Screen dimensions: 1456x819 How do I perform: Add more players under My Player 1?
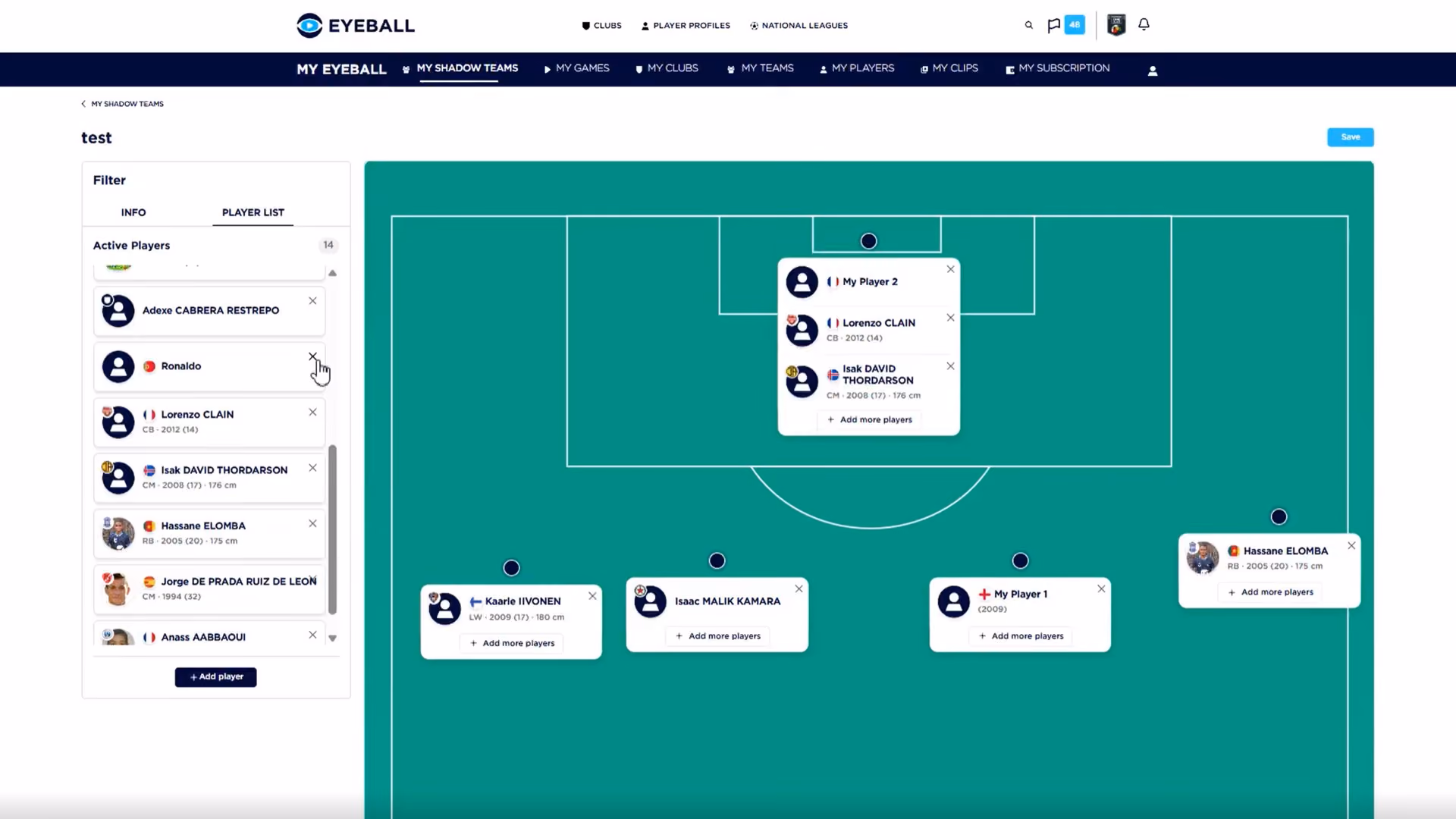click(x=1021, y=636)
